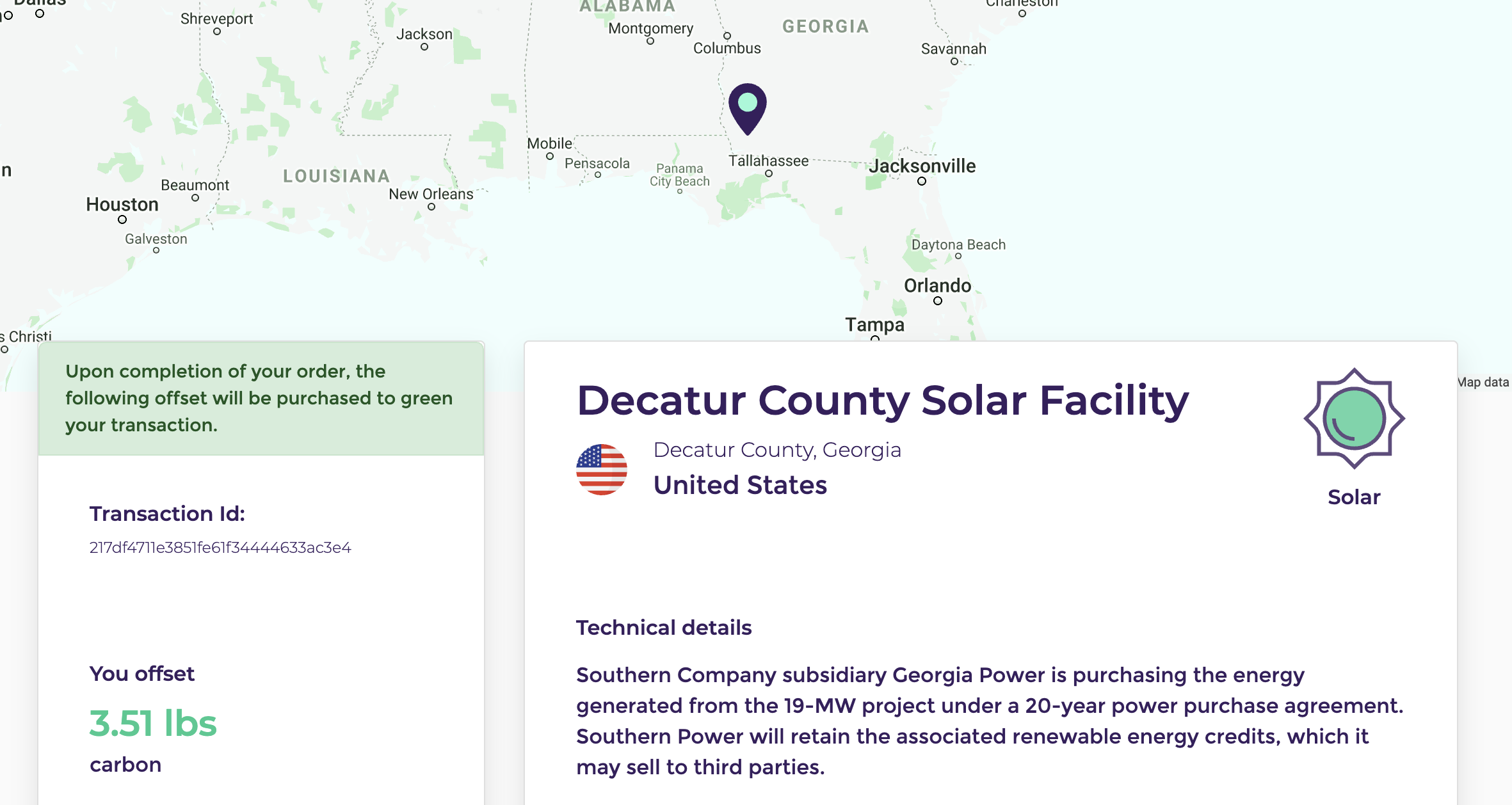Click the Savannah city label on map
Viewport: 1512px width, 805px height.
pyautogui.click(x=953, y=49)
